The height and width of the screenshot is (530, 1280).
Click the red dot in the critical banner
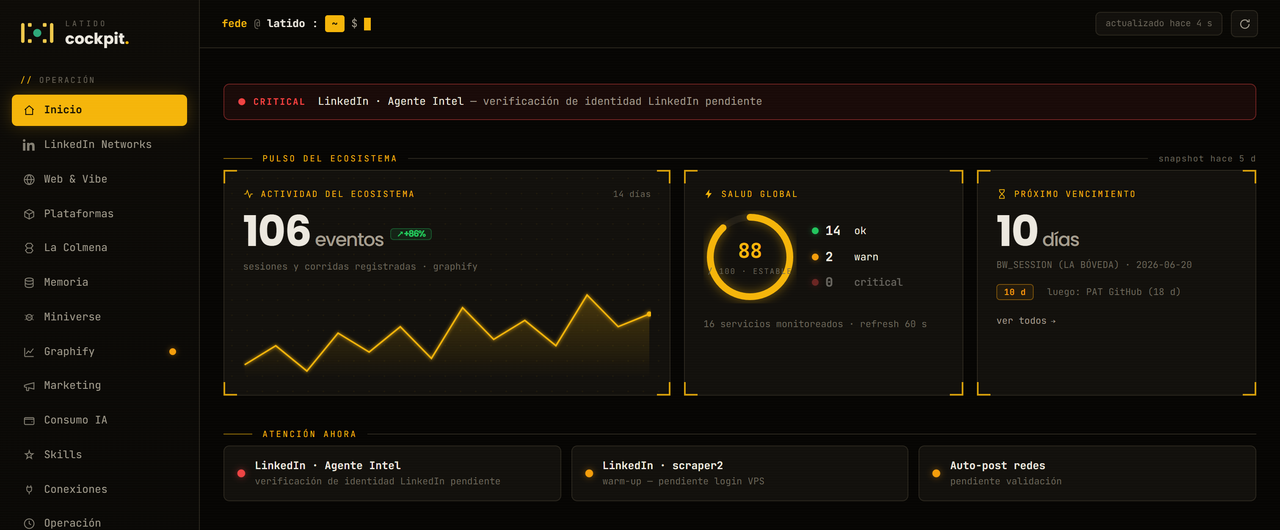point(241,102)
